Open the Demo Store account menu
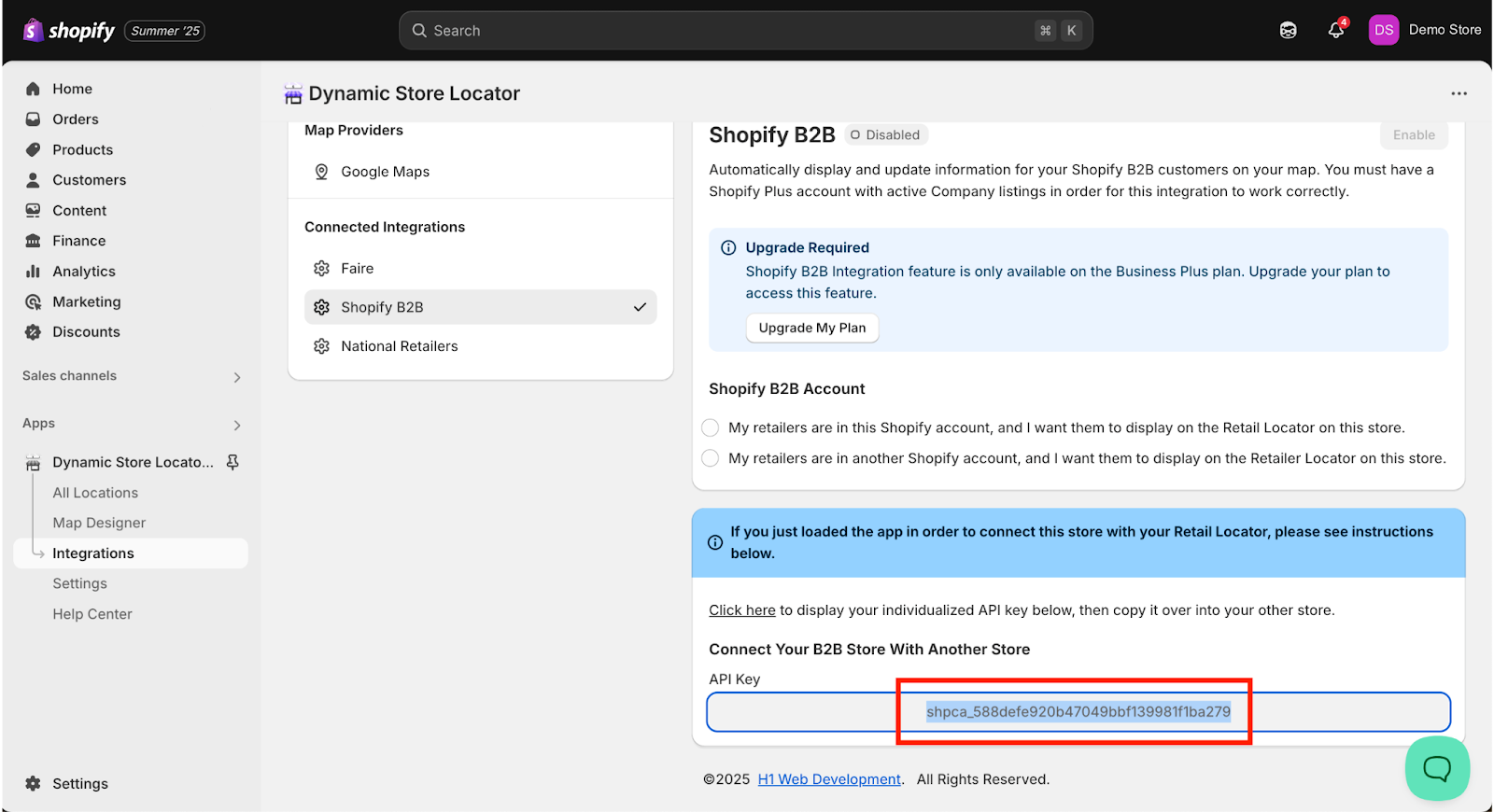 (1425, 30)
